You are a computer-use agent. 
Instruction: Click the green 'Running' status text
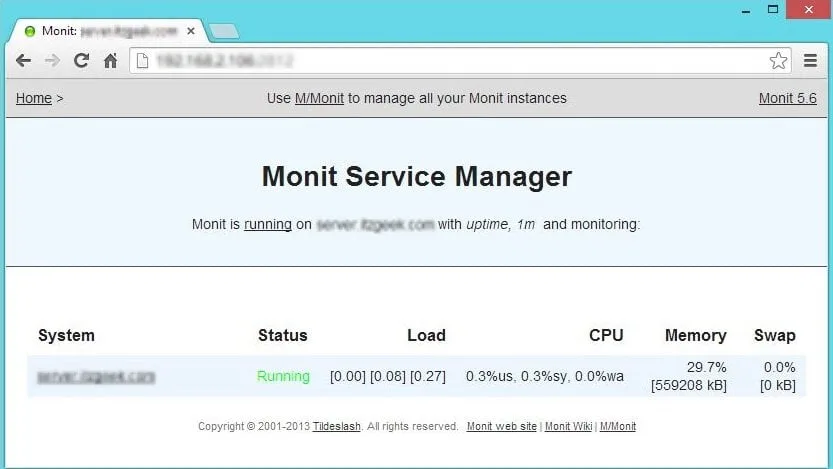coord(283,376)
